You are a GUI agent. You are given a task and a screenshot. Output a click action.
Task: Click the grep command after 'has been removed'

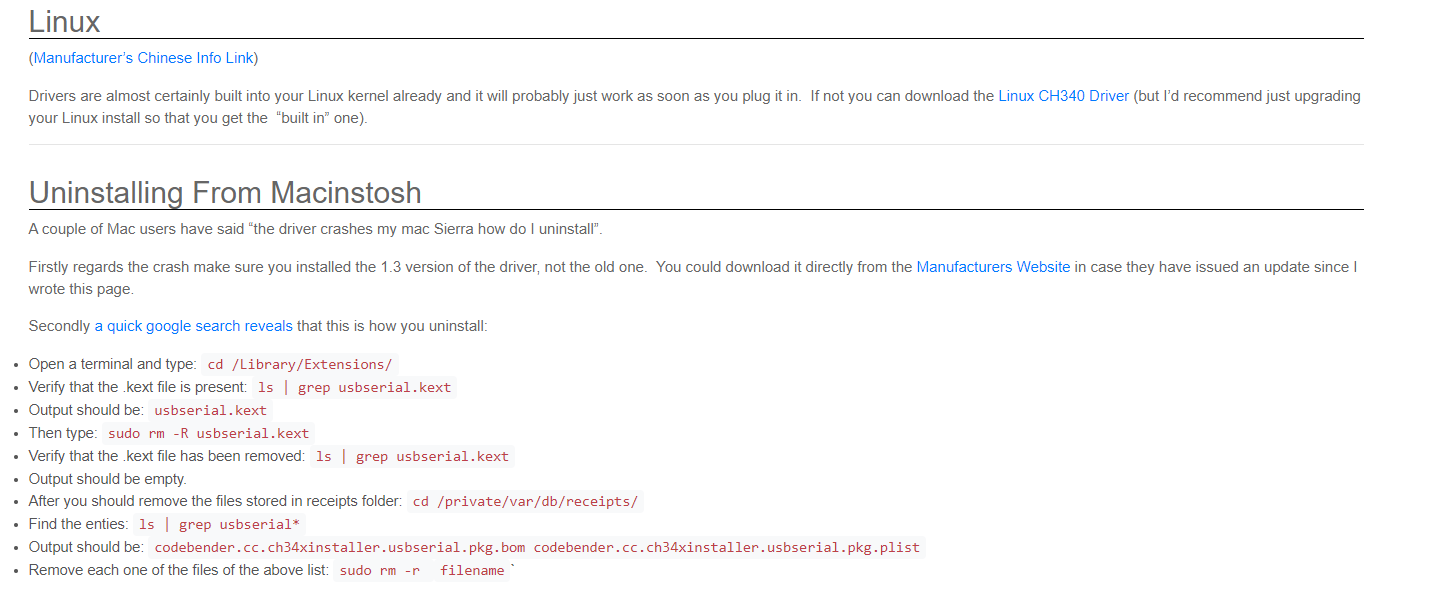[x=412, y=456]
